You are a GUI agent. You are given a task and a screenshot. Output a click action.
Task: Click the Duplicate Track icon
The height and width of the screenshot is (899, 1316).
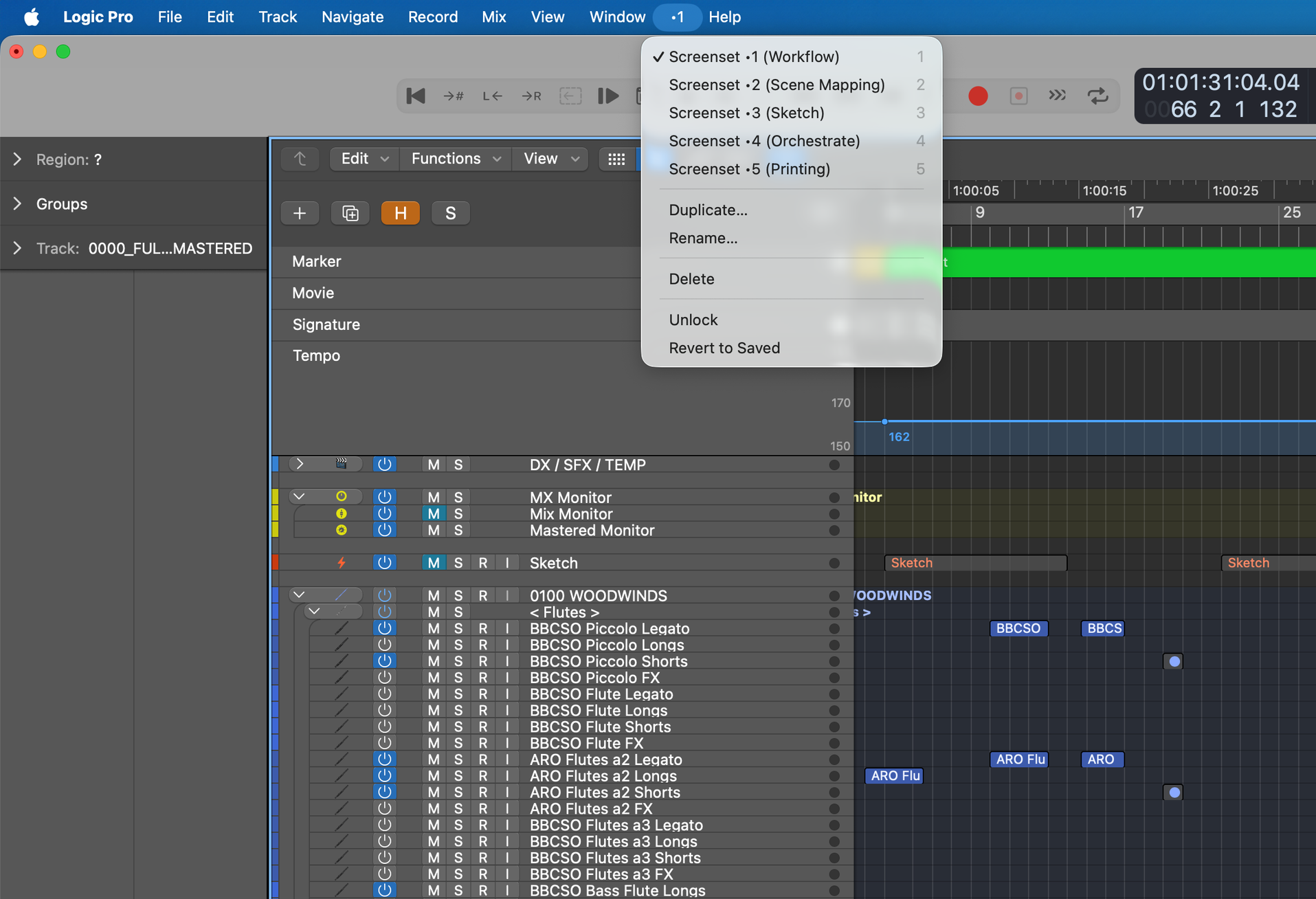(x=350, y=213)
